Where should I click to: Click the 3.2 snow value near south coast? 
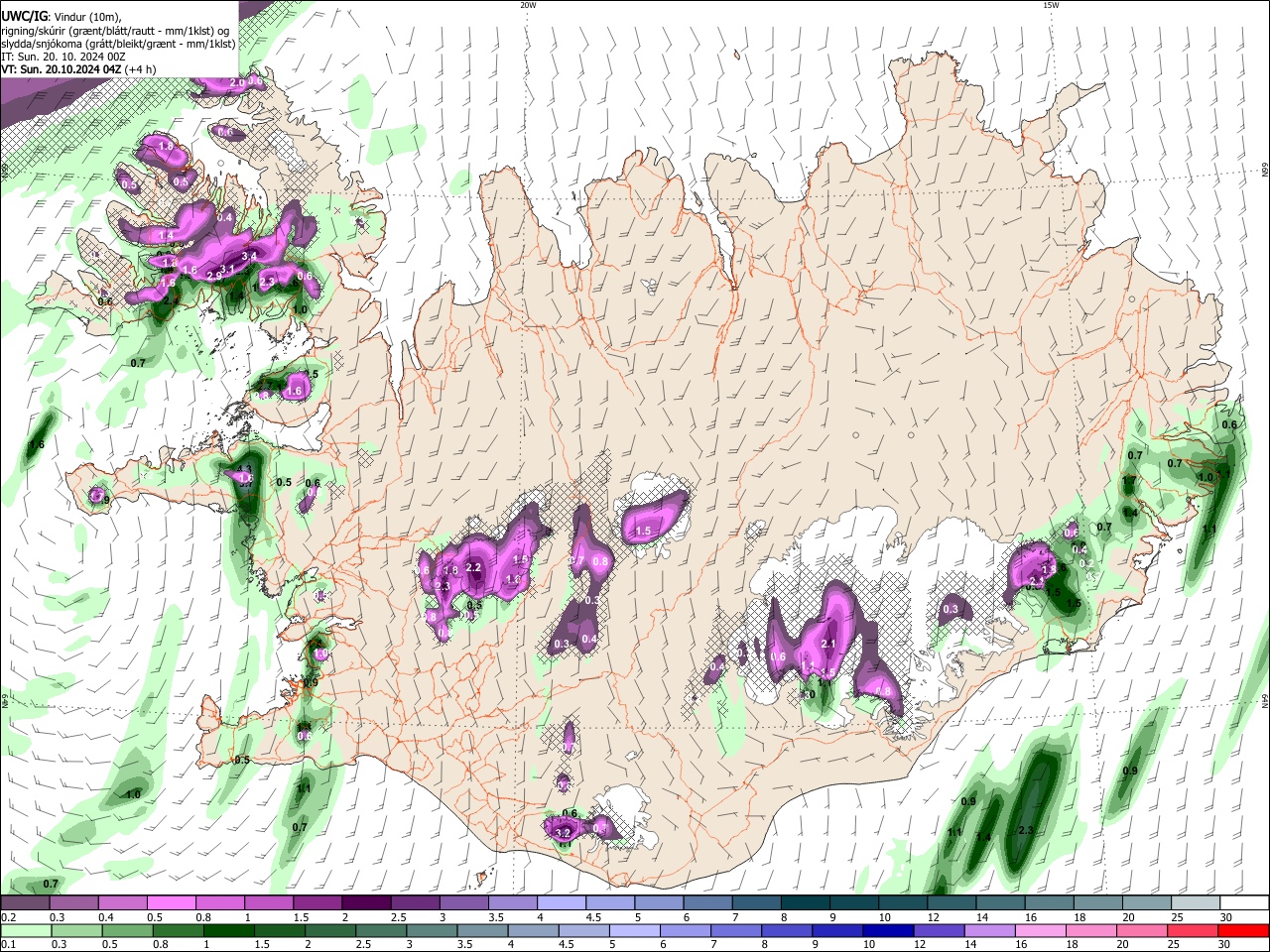(x=564, y=834)
